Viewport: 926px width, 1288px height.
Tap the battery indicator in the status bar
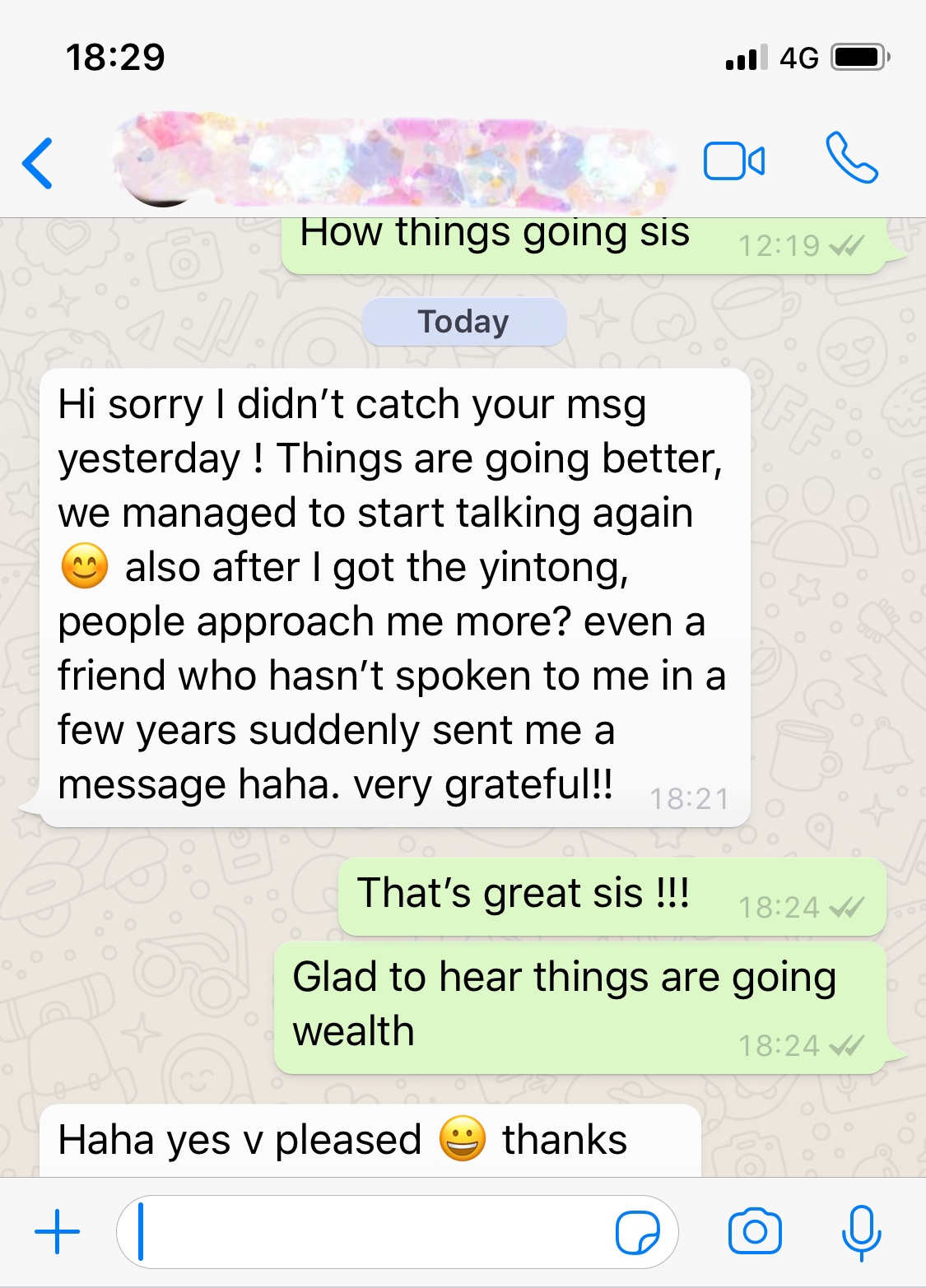pyautogui.click(x=860, y=58)
